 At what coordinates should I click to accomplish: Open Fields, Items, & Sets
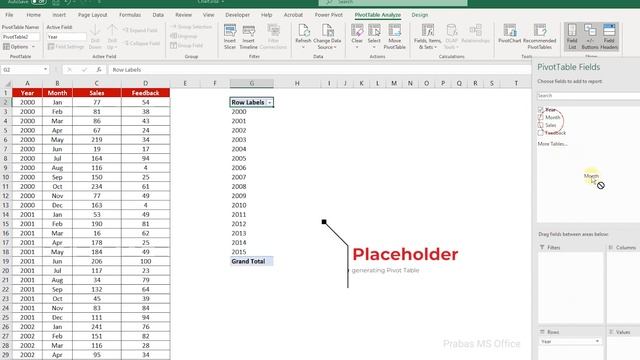click(x=427, y=37)
